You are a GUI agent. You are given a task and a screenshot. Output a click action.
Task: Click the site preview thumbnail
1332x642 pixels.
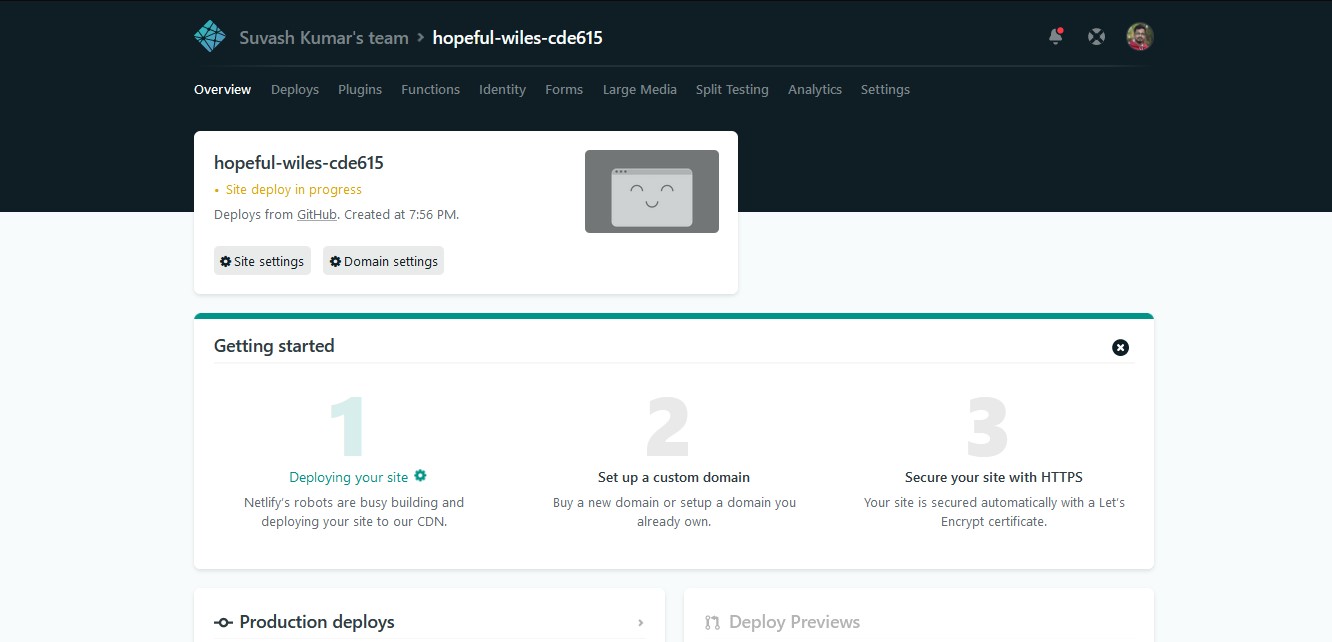[x=652, y=191]
